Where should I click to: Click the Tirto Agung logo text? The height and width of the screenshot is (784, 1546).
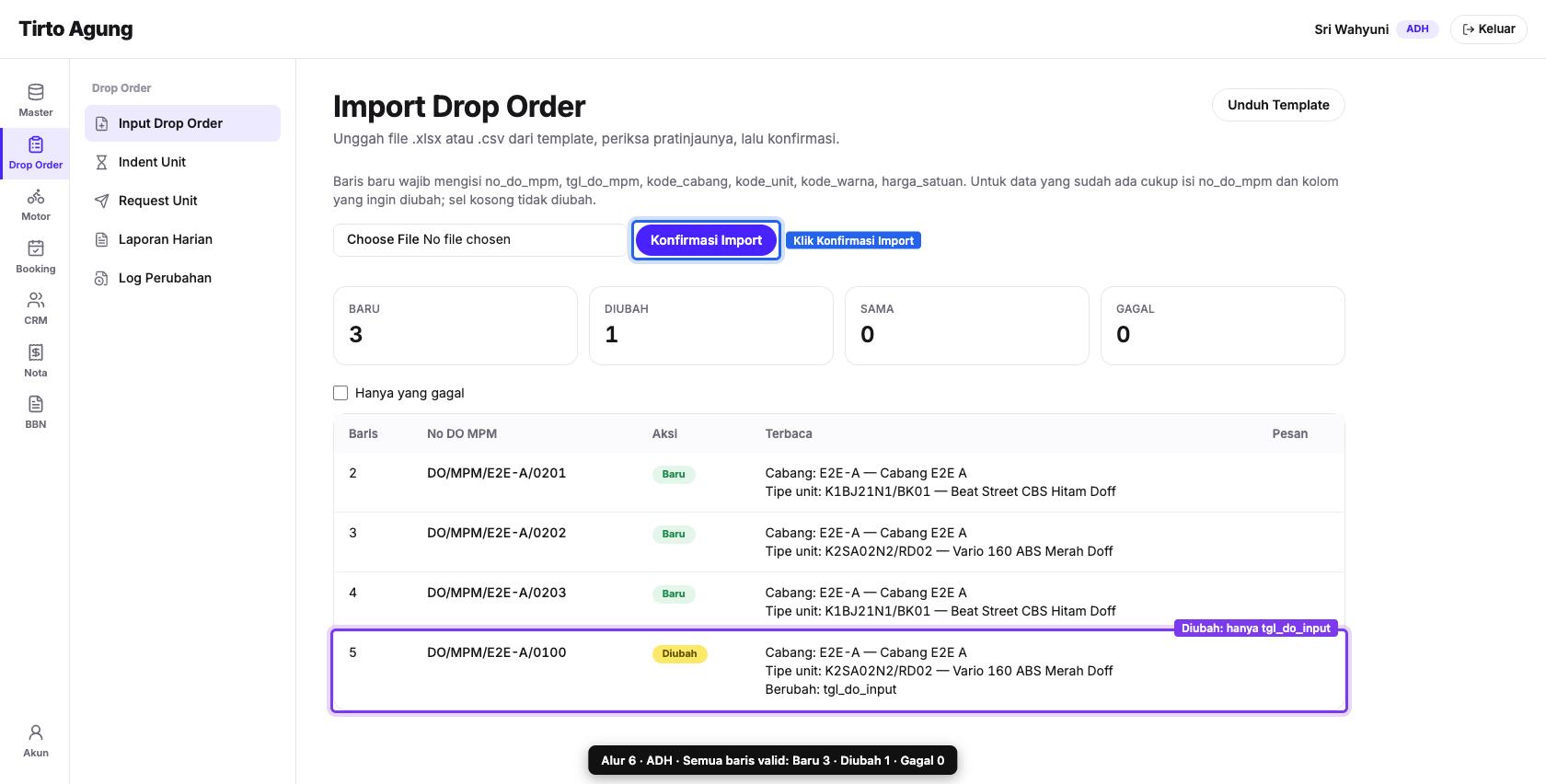[75, 29]
